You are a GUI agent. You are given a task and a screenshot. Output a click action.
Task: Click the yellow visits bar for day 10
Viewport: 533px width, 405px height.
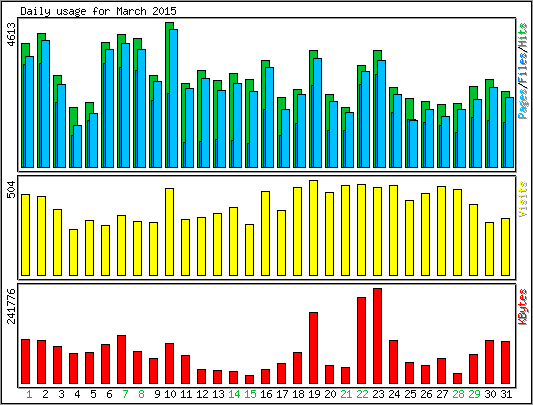[170, 232]
